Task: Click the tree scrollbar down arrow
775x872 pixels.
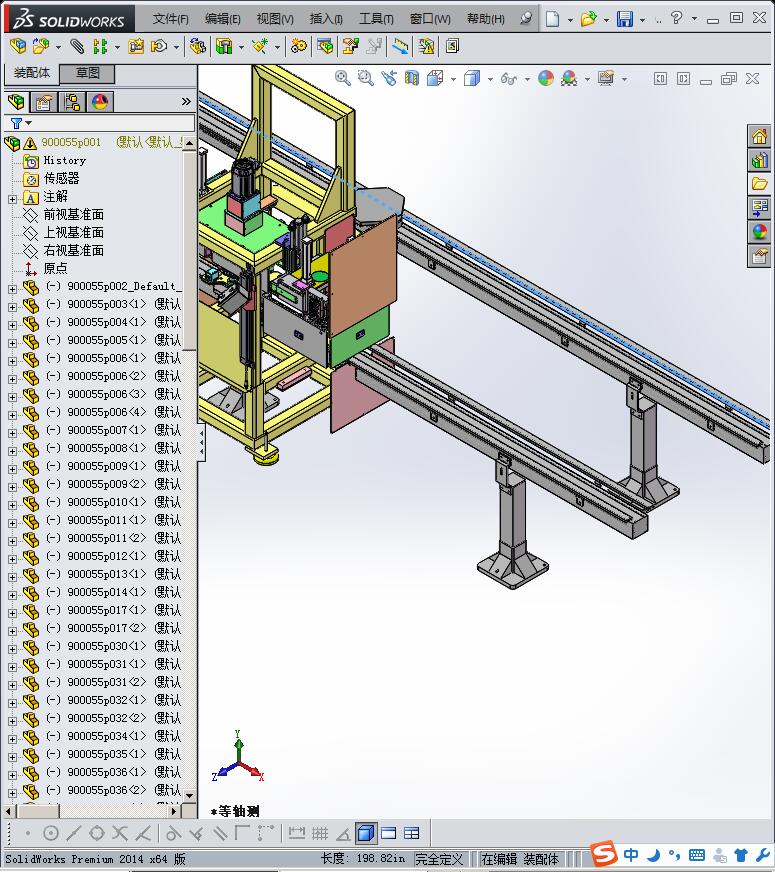Action: (x=189, y=796)
